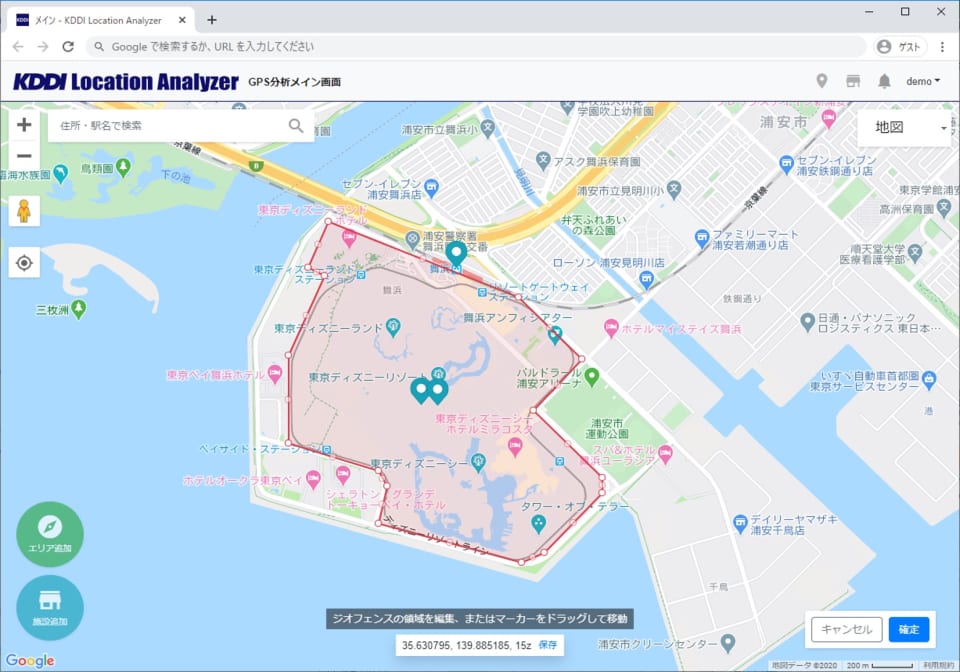
Task: Click エリア追加 compass button
Action: coord(50,534)
